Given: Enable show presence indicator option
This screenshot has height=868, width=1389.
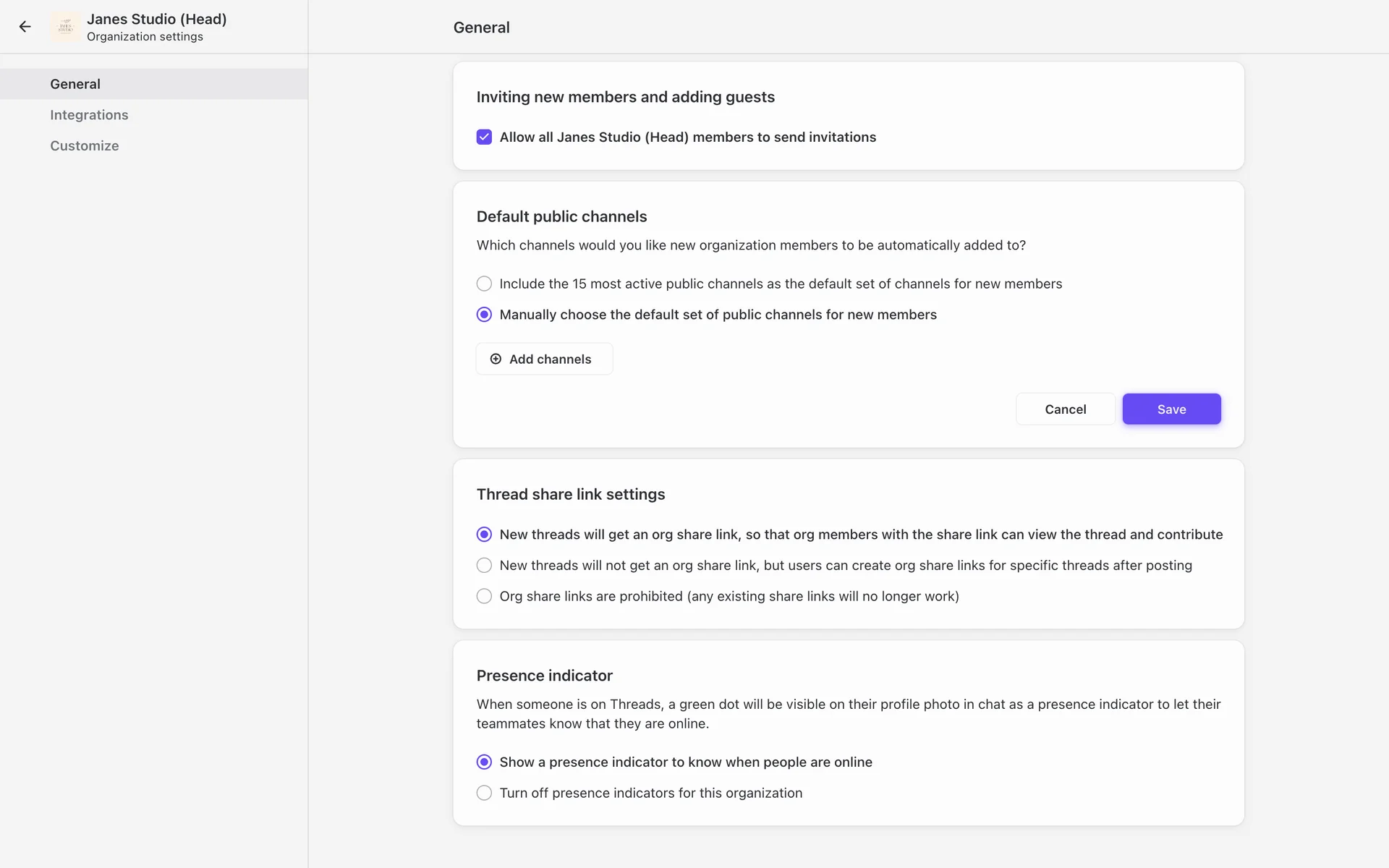Looking at the screenshot, I should (484, 762).
